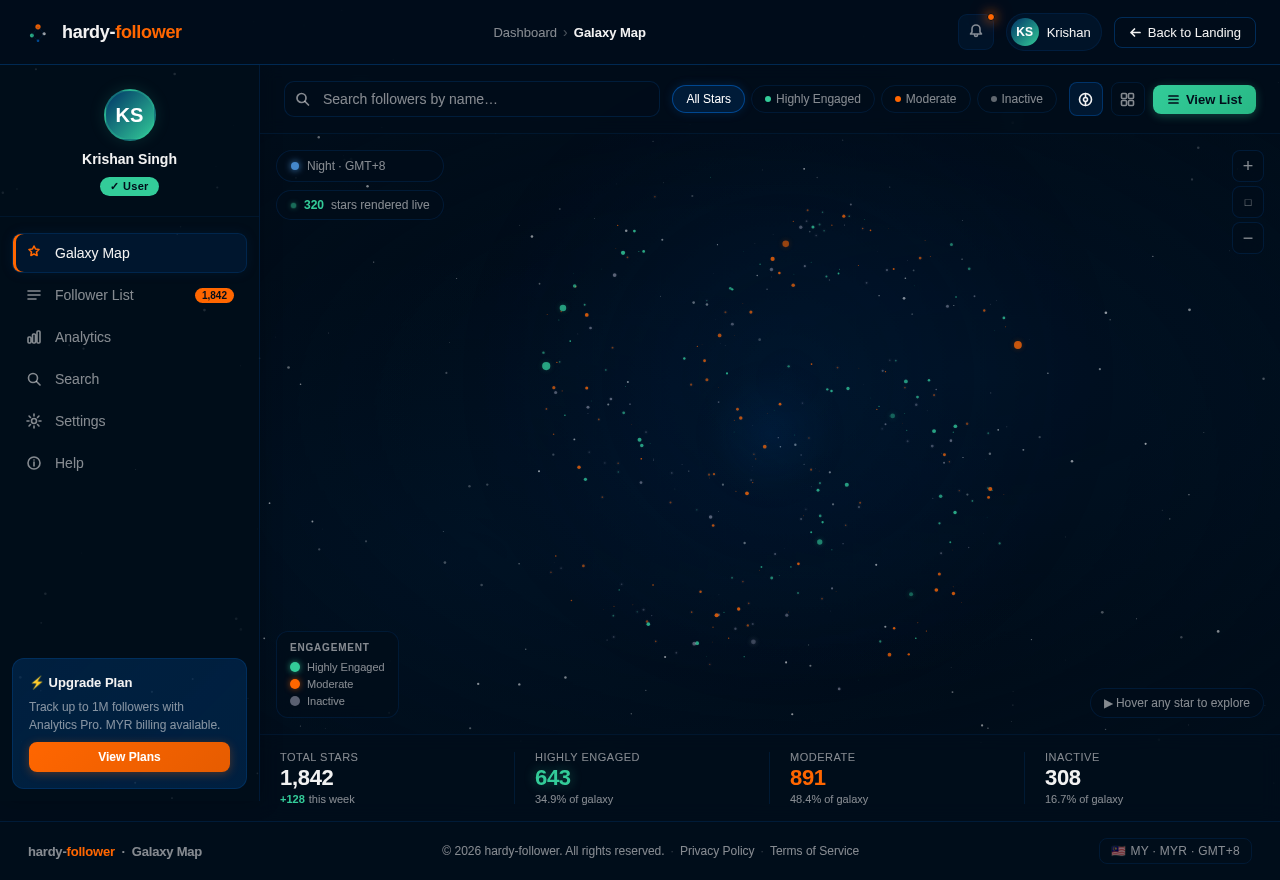Click the View Plans button
This screenshot has height=880, width=1280.
[x=129, y=757]
